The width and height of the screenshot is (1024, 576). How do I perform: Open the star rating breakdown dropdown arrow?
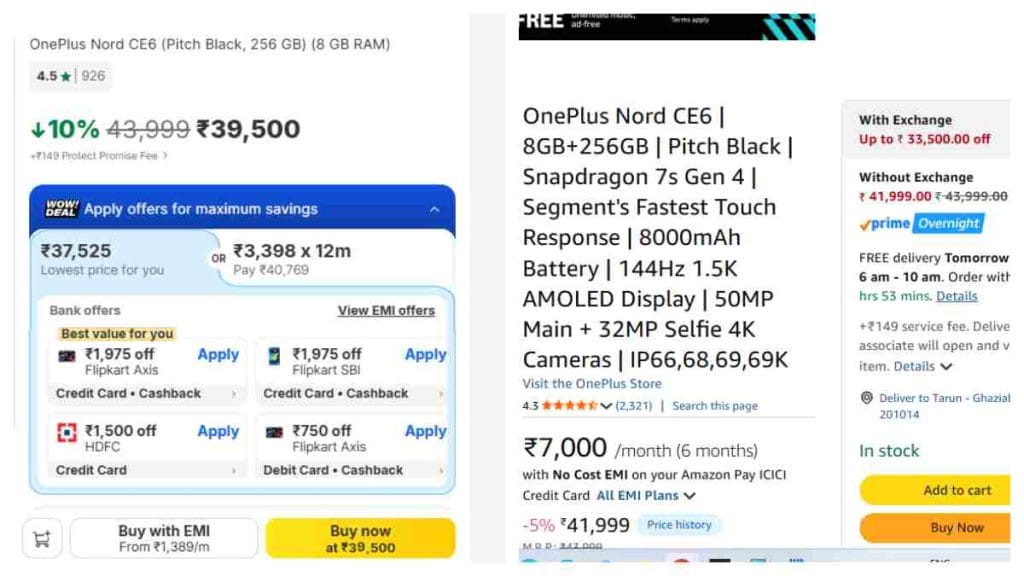pos(605,406)
